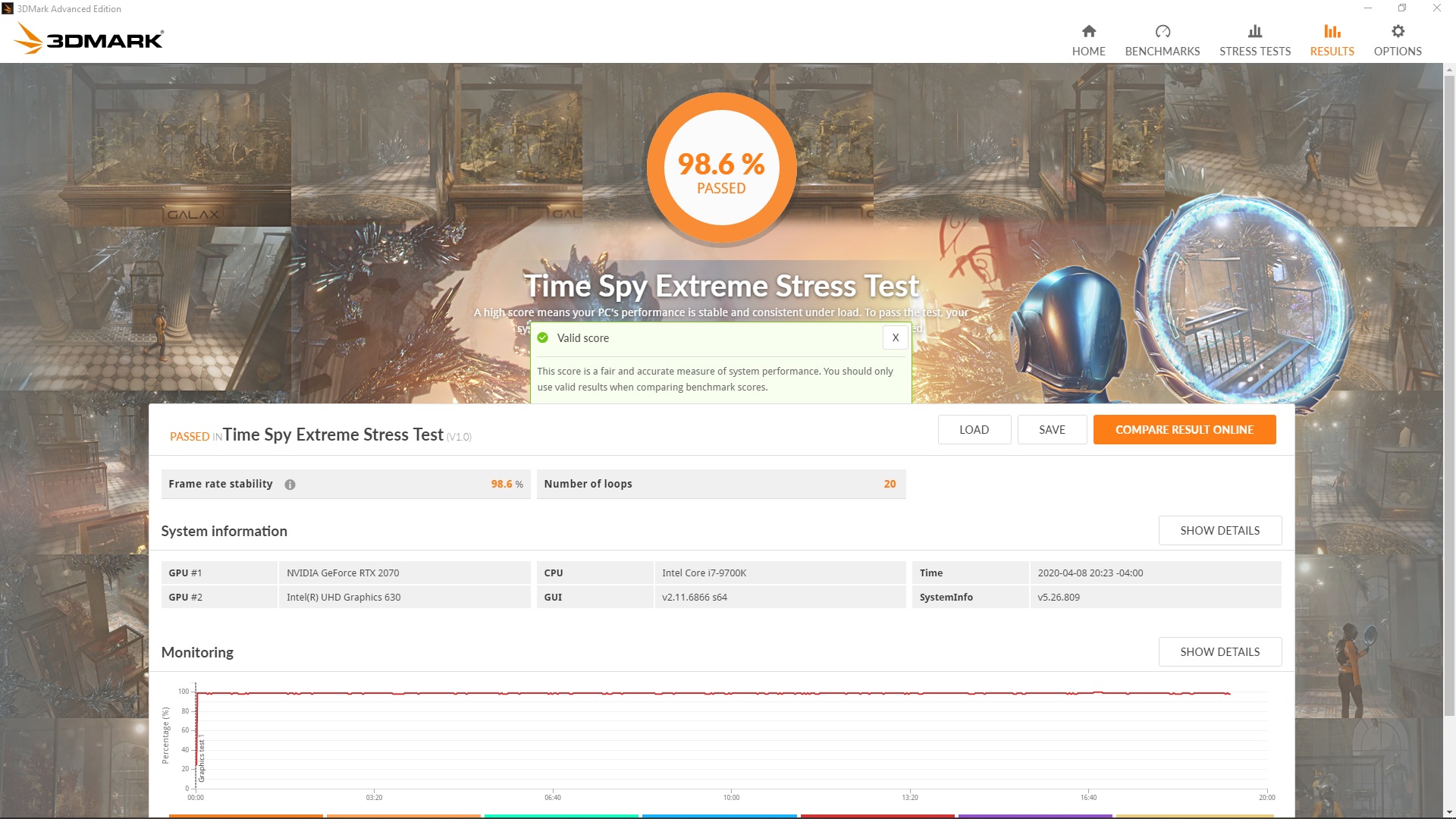
Task: Click the BENCHMARKS label in navigation
Action: click(x=1162, y=52)
